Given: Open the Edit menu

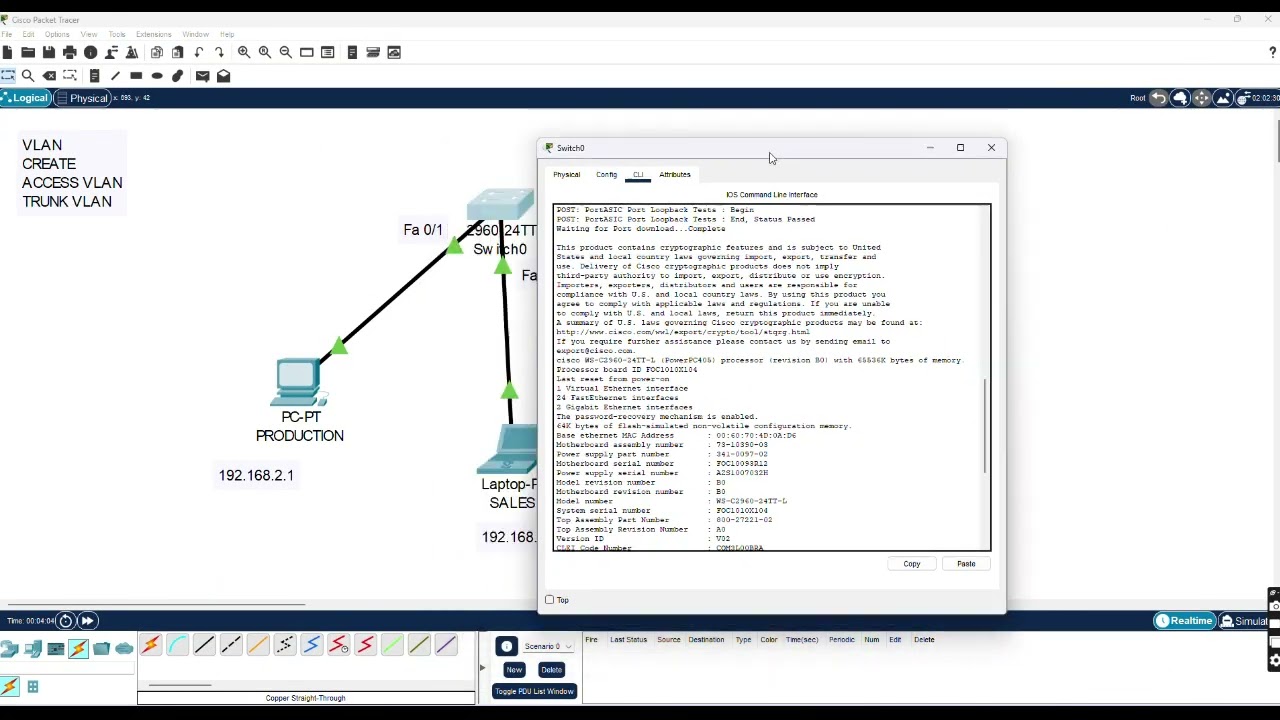Looking at the screenshot, I should pyautogui.click(x=28, y=35).
